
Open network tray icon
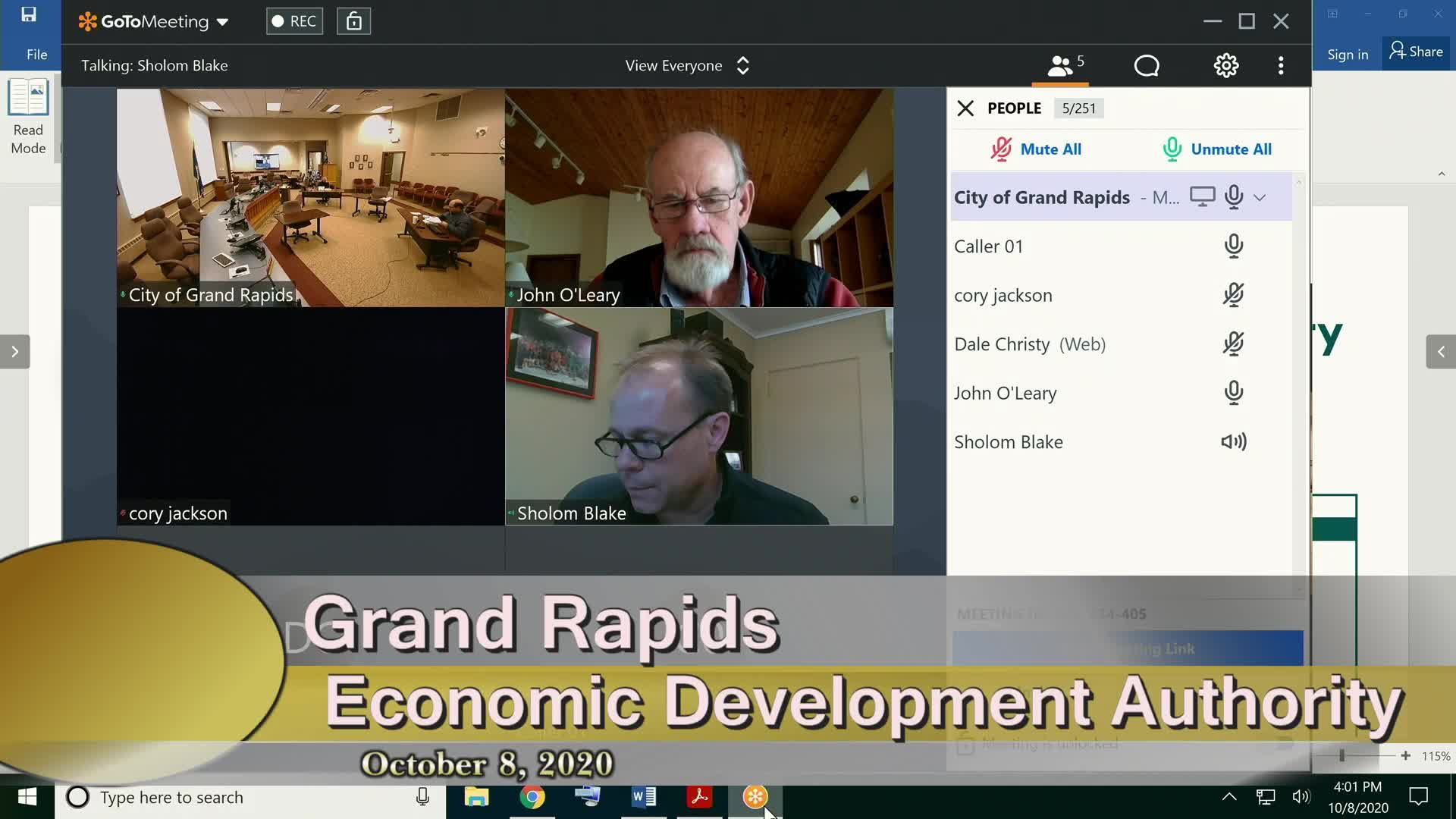pos(1266,797)
